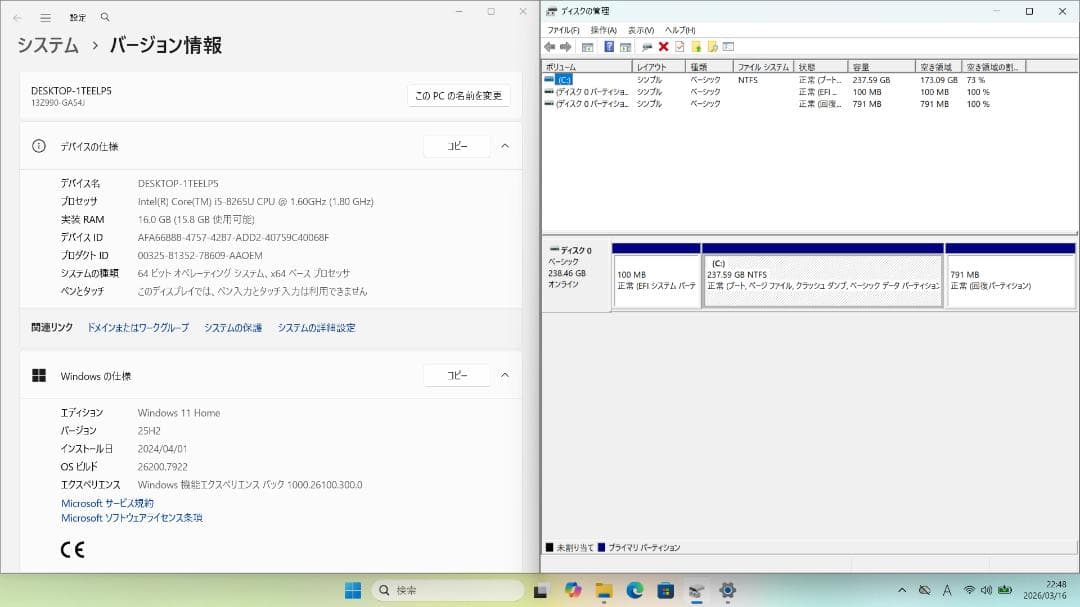Open システムの保護 link
This screenshot has width=1080, height=607.
click(233, 328)
